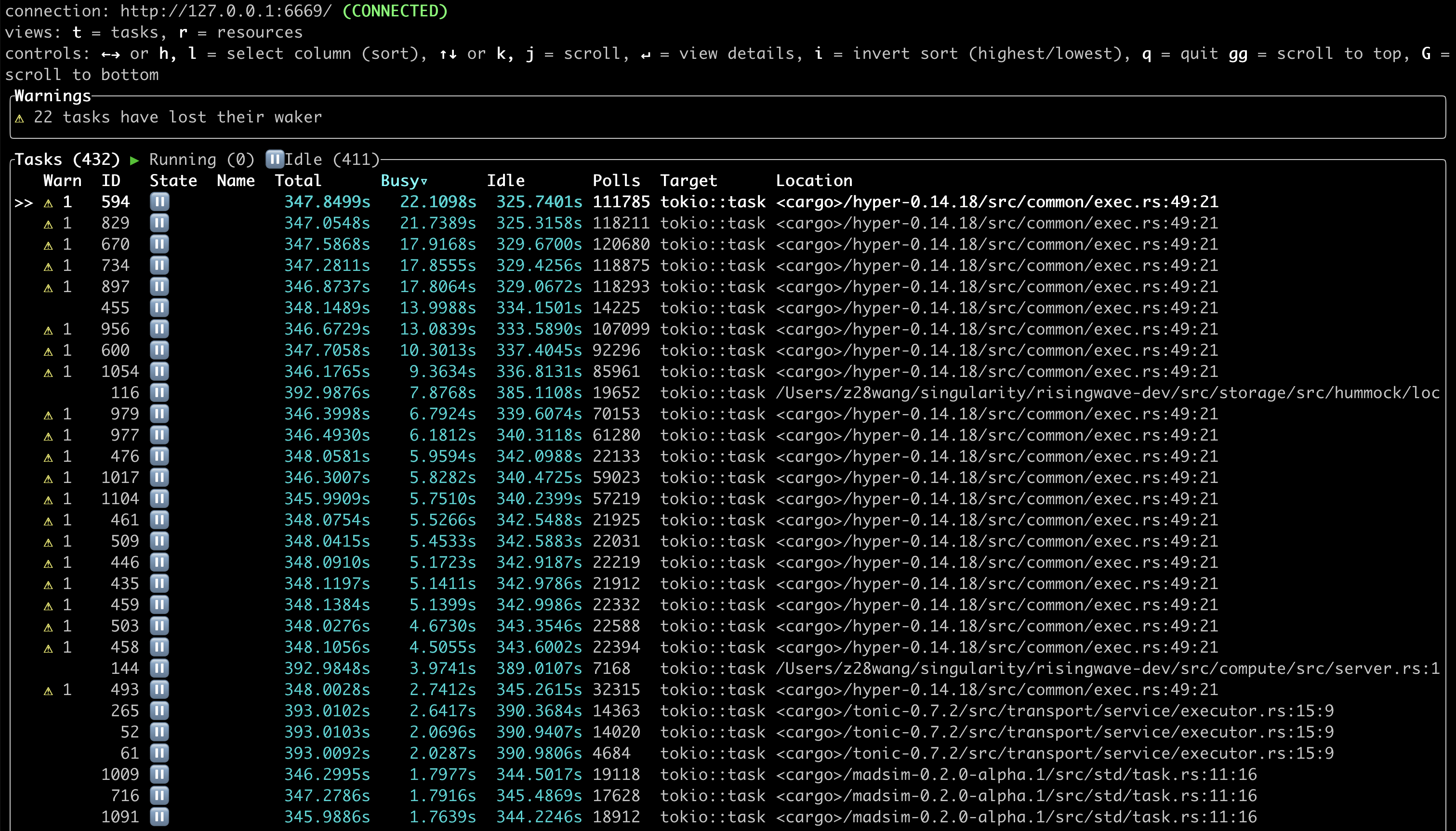Click the paused state icon for task 594
1456x831 pixels.
[159, 201]
